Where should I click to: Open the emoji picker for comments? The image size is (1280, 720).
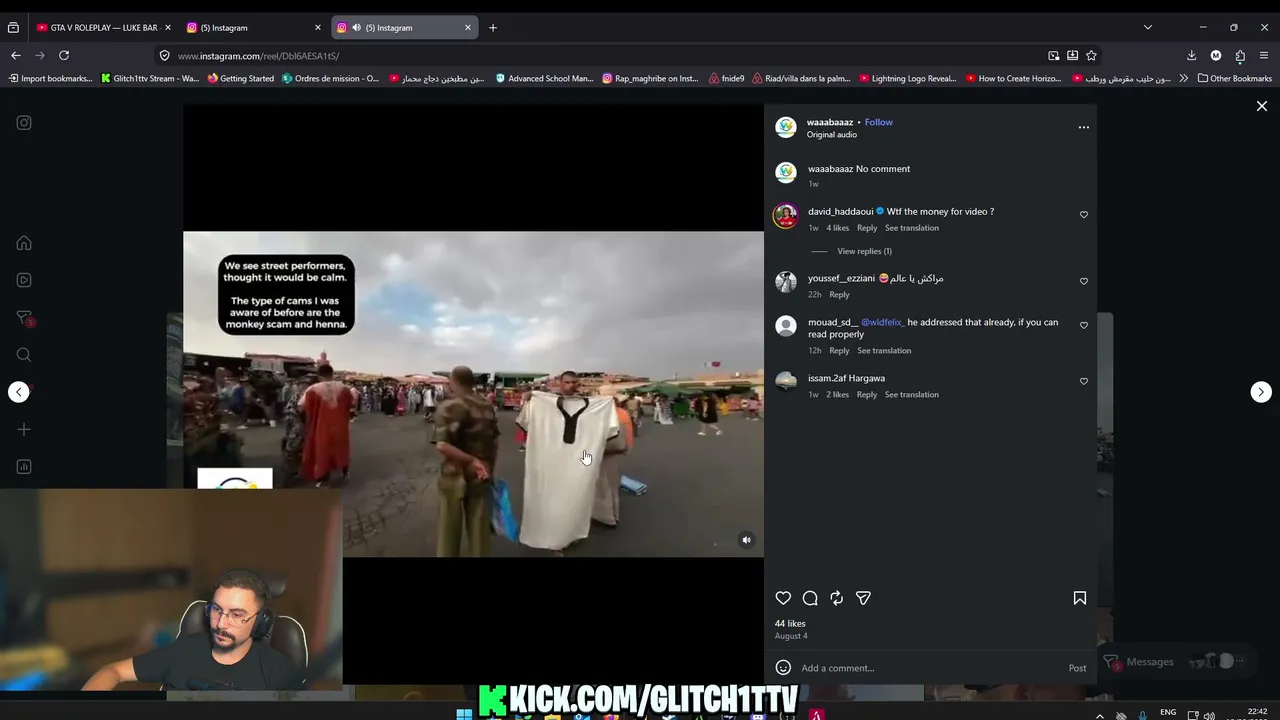tap(784, 668)
